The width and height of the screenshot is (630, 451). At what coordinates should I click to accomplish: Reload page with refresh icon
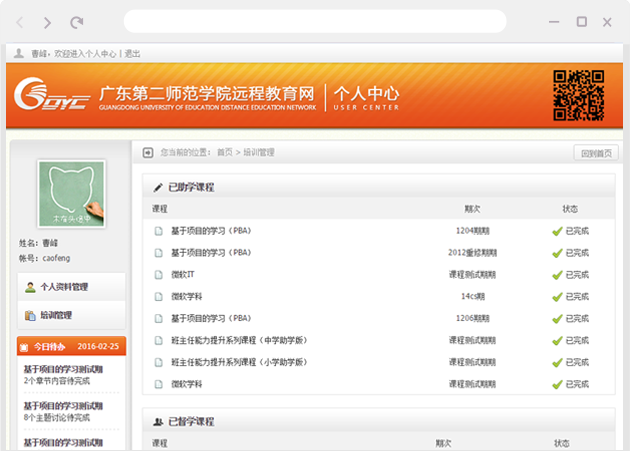pyautogui.click(x=77, y=22)
